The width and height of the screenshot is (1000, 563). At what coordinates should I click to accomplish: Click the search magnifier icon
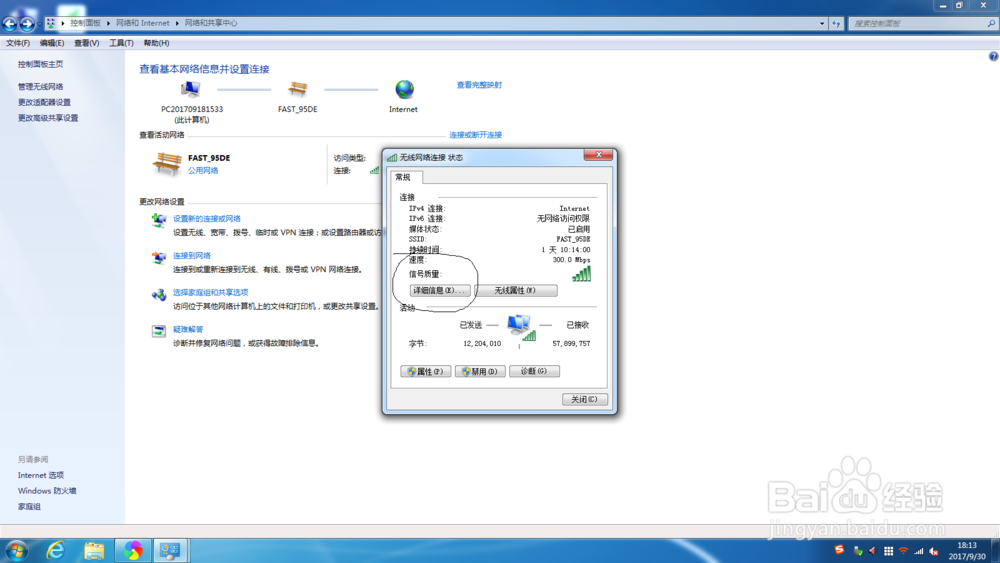click(x=991, y=24)
